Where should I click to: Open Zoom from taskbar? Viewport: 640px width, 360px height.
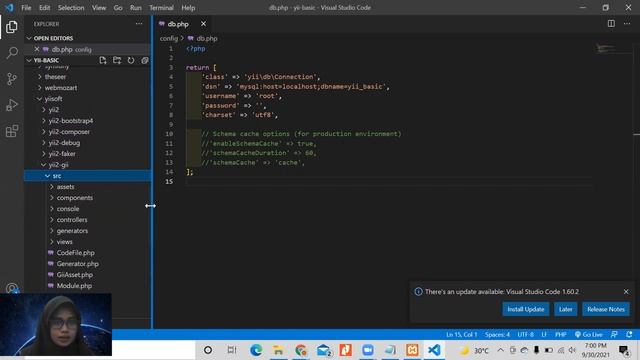pyautogui.click(x=368, y=350)
